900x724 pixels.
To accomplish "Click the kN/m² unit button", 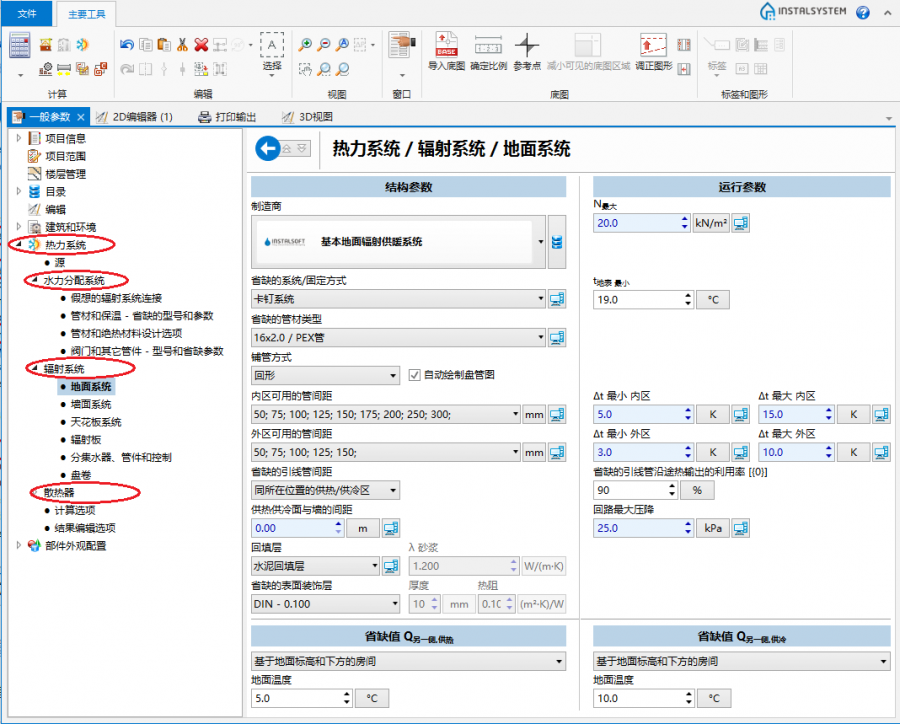I will tap(710, 223).
